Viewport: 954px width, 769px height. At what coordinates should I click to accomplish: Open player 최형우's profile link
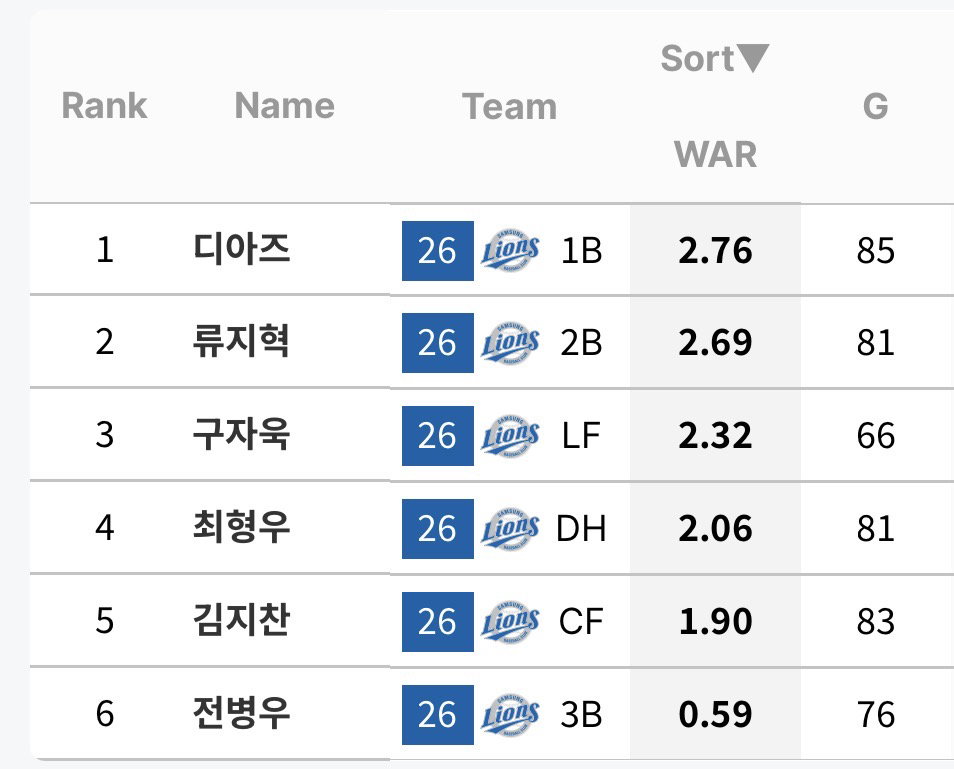pyautogui.click(x=241, y=527)
